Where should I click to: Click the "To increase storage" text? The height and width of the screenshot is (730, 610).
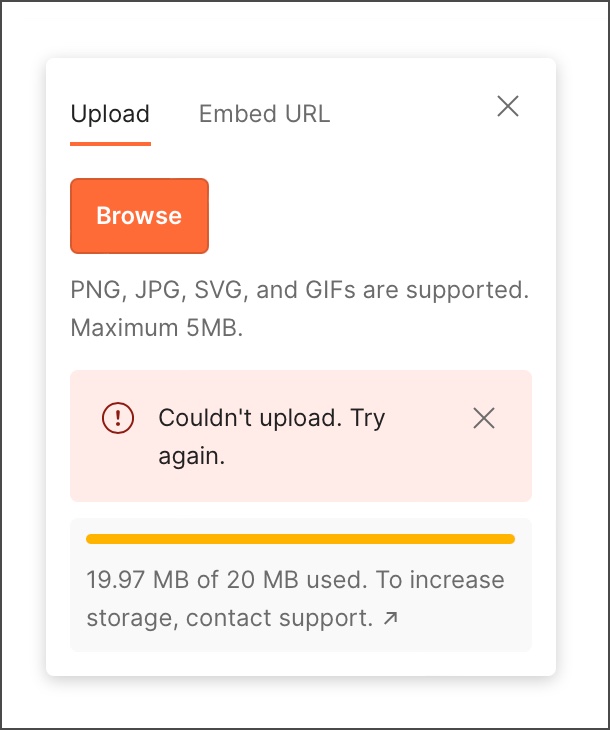point(295,599)
